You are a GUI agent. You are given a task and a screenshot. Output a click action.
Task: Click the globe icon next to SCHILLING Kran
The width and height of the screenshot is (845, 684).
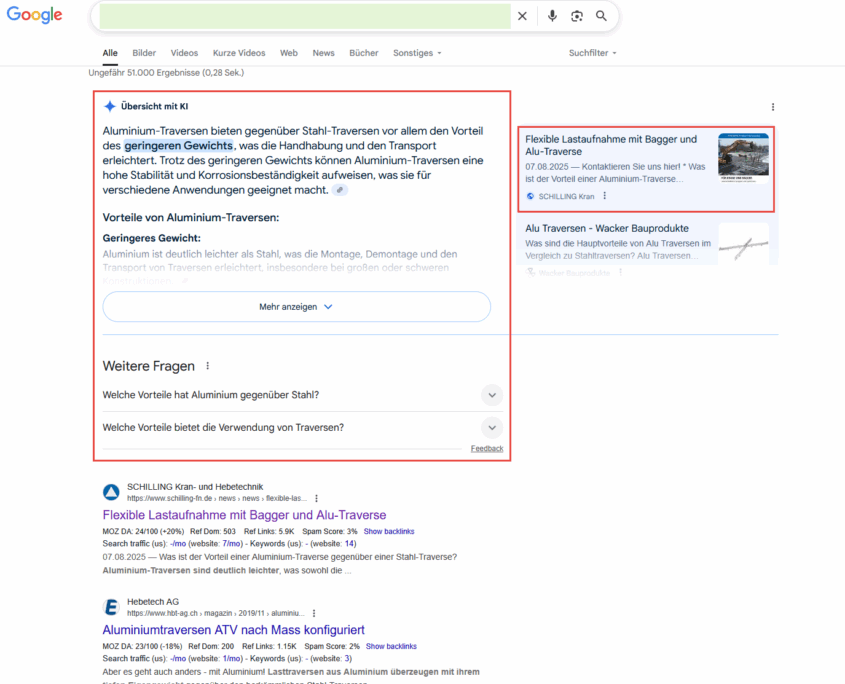pyautogui.click(x=530, y=196)
